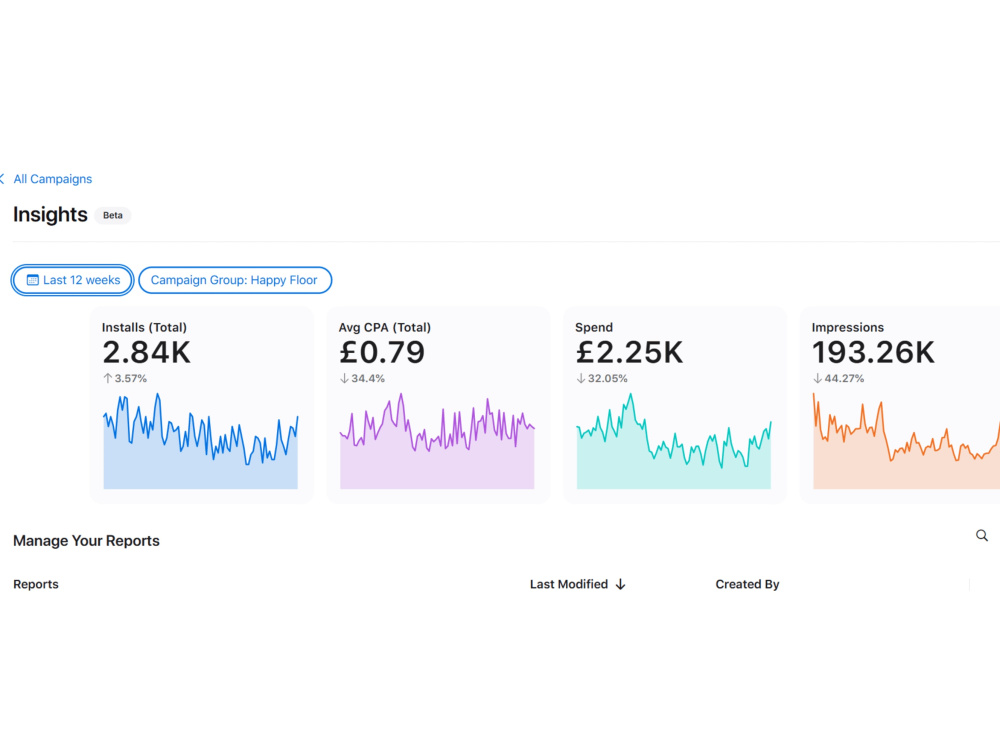Viewport: 1000px width, 750px height.
Task: Open the Avg CPA (Total) chart card
Action: [438, 405]
